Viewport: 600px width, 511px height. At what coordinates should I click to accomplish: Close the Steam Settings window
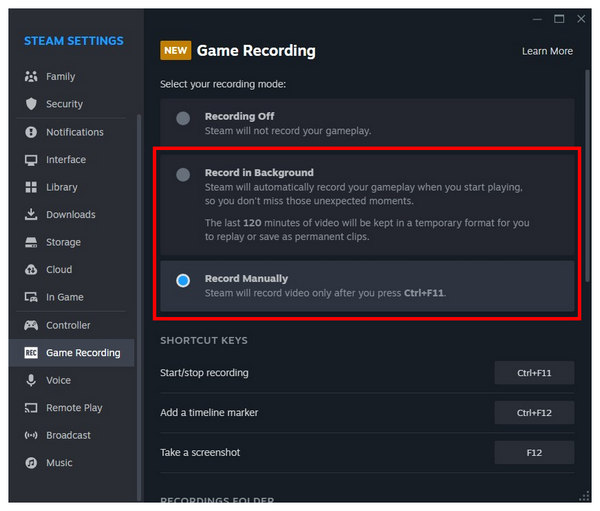coord(581,19)
